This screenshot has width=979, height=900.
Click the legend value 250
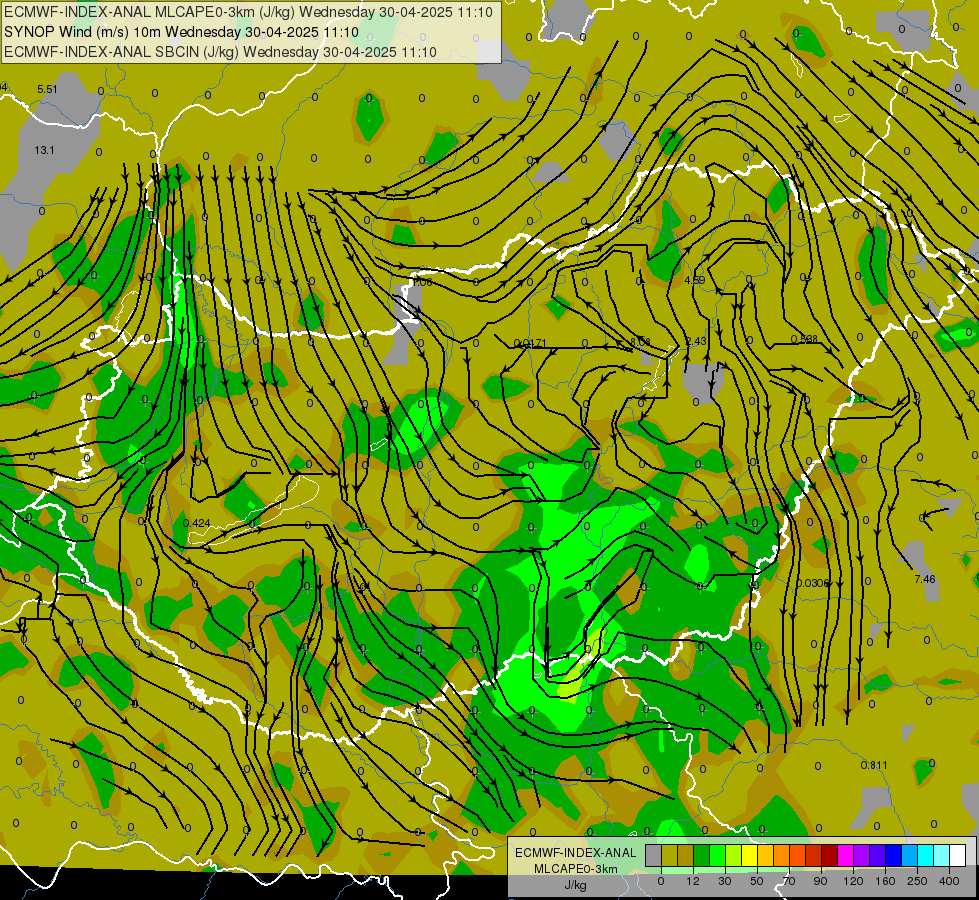917,881
